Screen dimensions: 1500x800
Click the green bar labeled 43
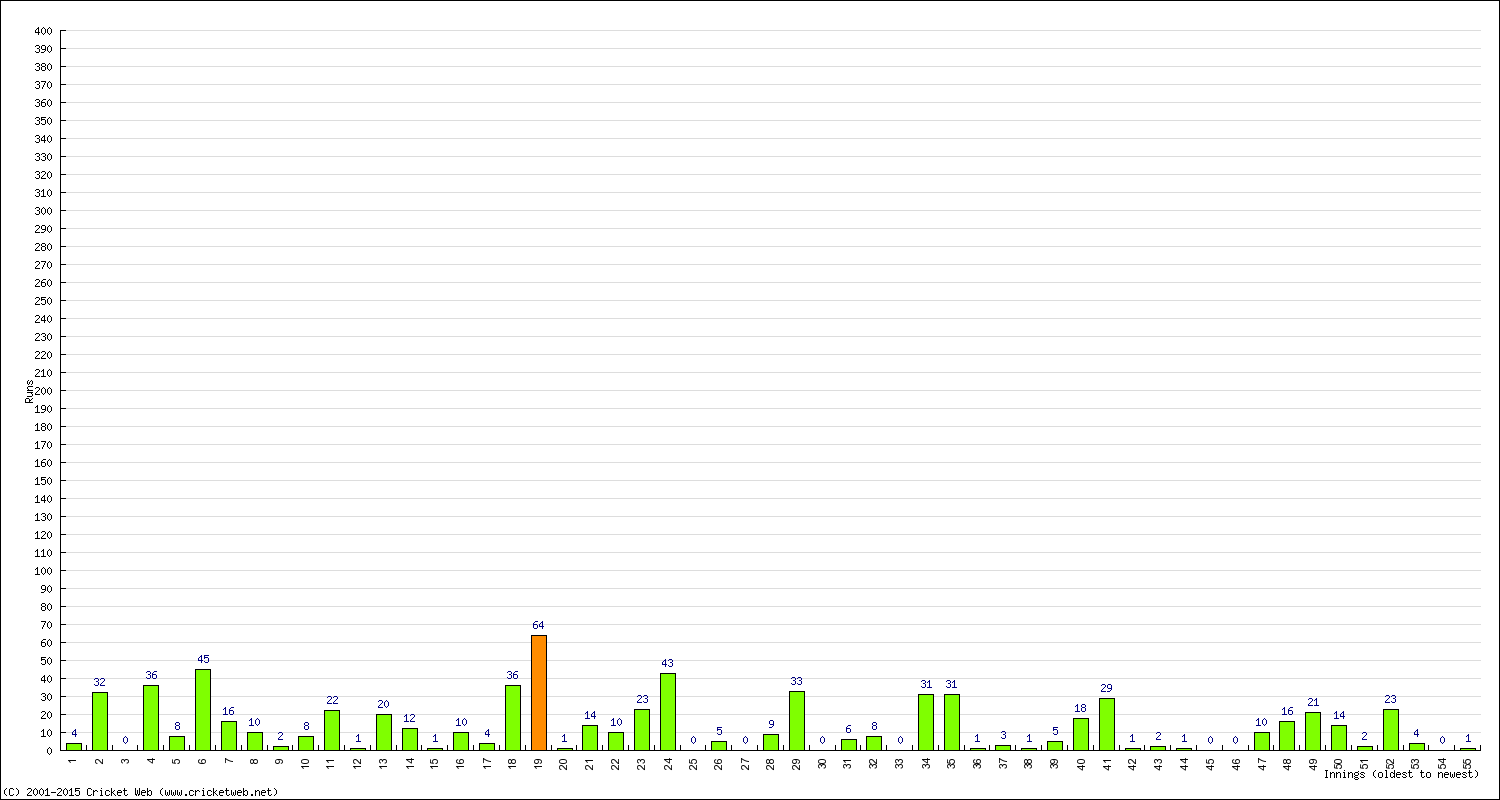tap(667, 712)
